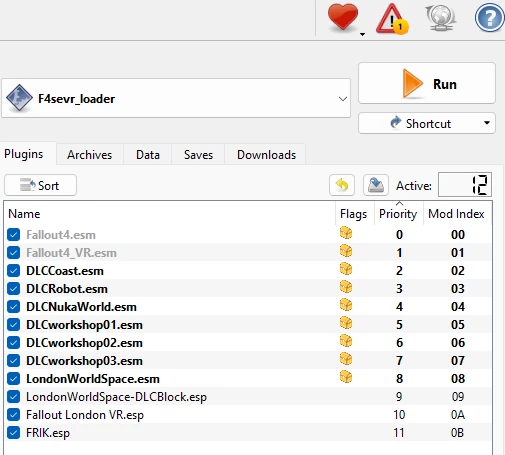Click priority value 11

pyautogui.click(x=399, y=433)
